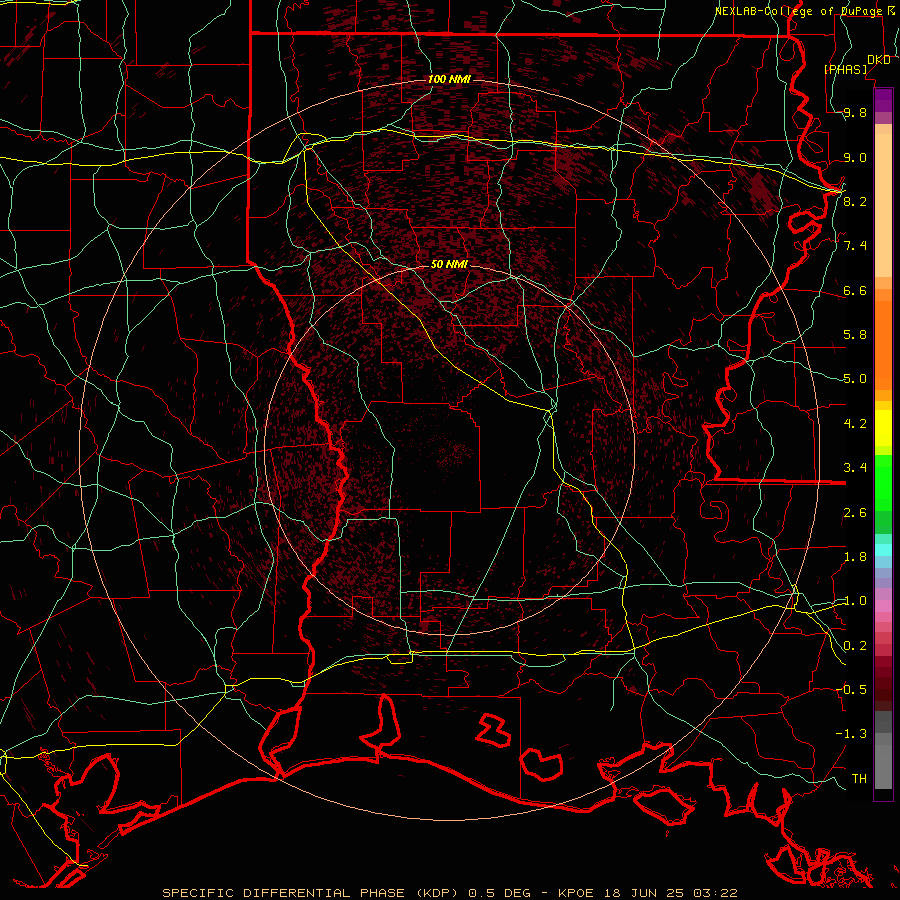Viewport: 900px width, 900px height.
Task: Click the 9.8 value on color scale
Action: tap(855, 112)
